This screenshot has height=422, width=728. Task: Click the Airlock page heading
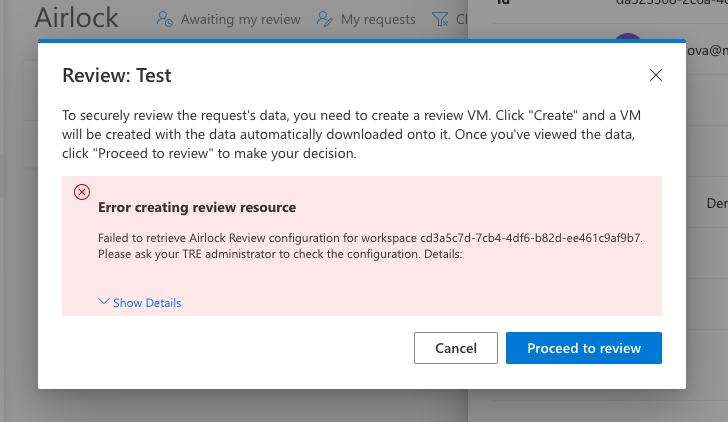pyautogui.click(x=76, y=18)
